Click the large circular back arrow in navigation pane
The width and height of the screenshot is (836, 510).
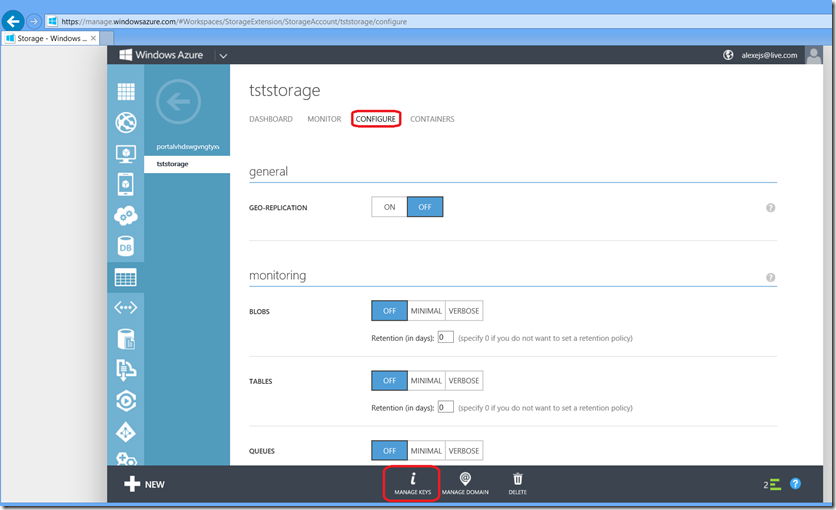click(178, 101)
